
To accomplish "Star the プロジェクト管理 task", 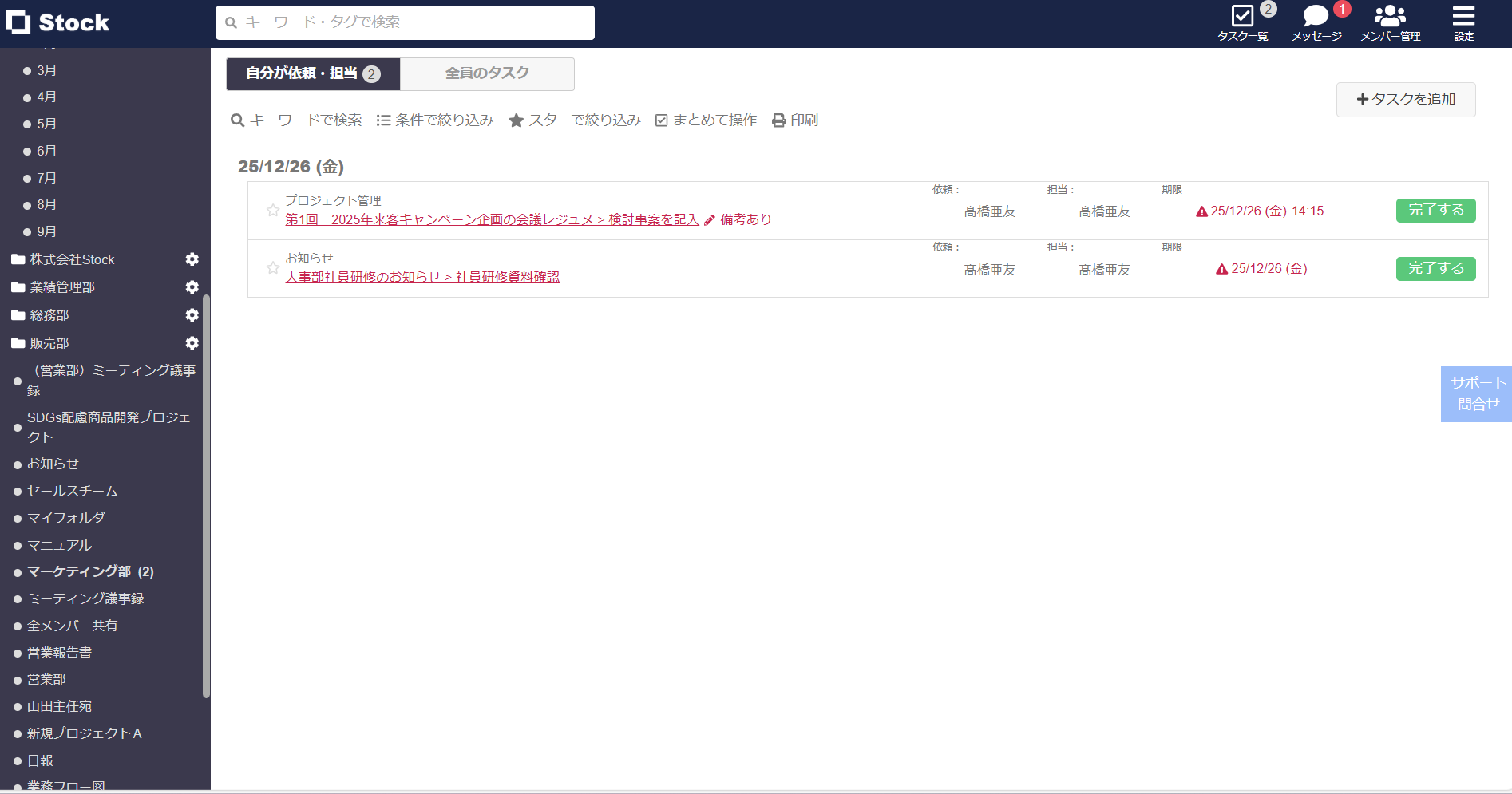I will (x=273, y=211).
